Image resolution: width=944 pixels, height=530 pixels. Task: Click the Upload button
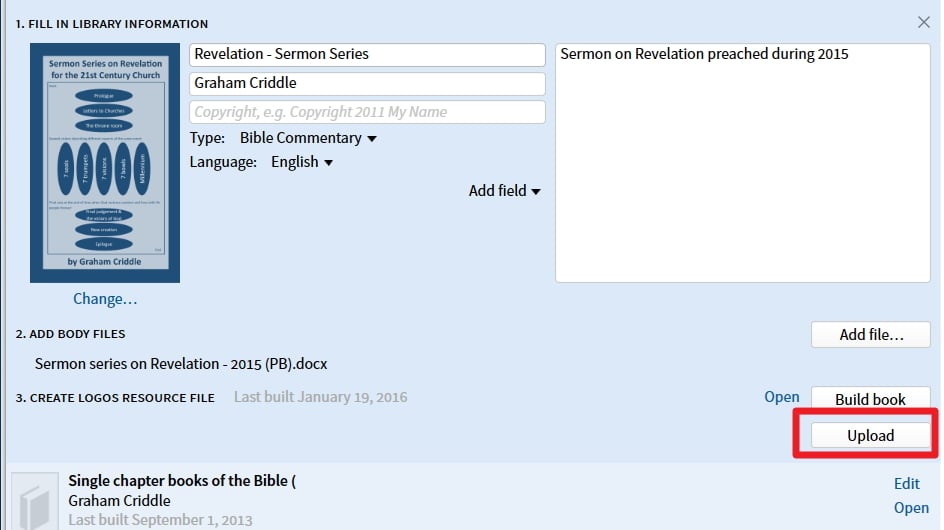click(871, 435)
